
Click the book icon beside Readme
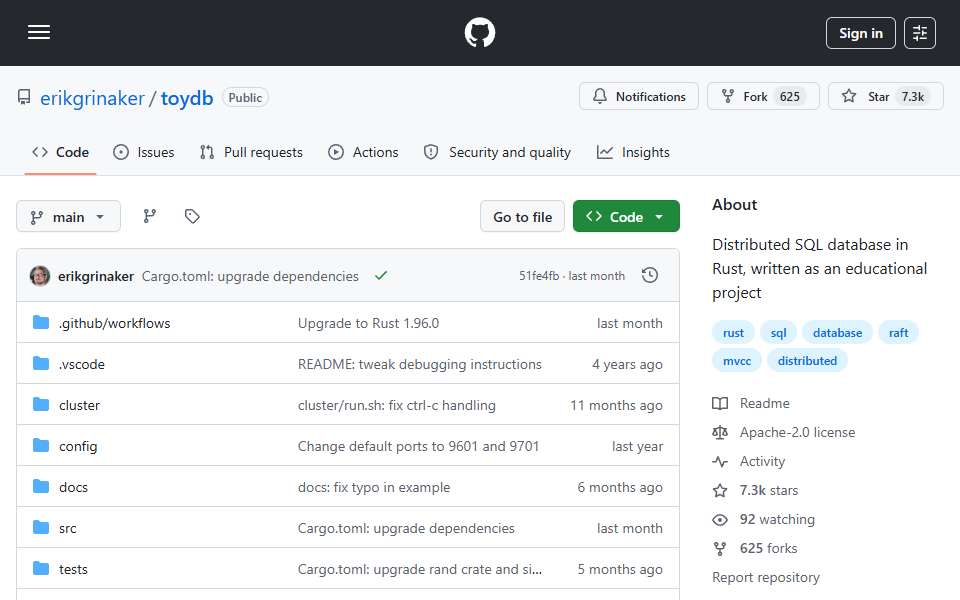pyautogui.click(x=720, y=403)
